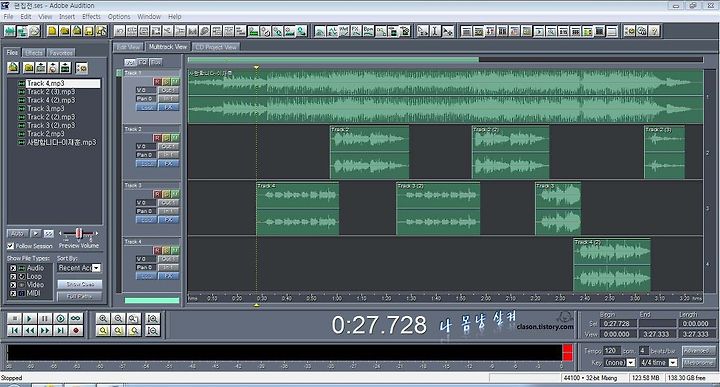This screenshot has width=720, height=387.
Task: Click the Rewind transport button
Action: click(x=29, y=330)
